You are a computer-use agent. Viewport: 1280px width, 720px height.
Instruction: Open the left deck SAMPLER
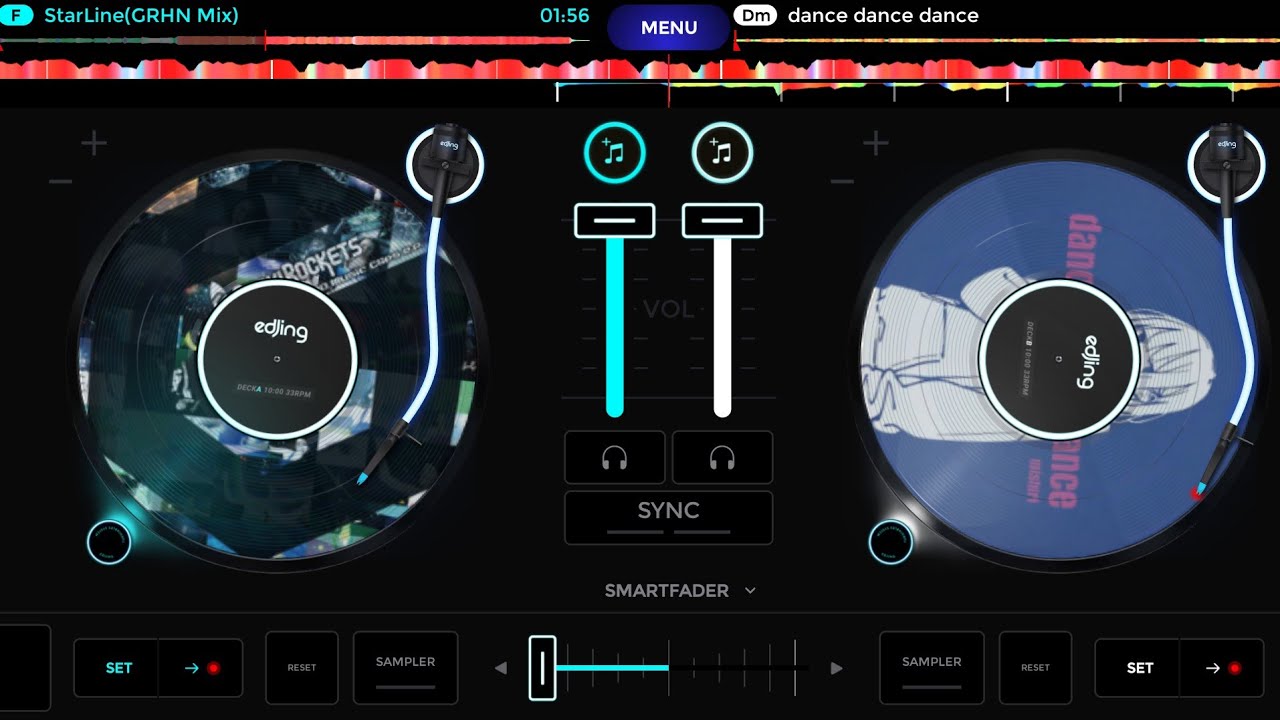click(405, 667)
